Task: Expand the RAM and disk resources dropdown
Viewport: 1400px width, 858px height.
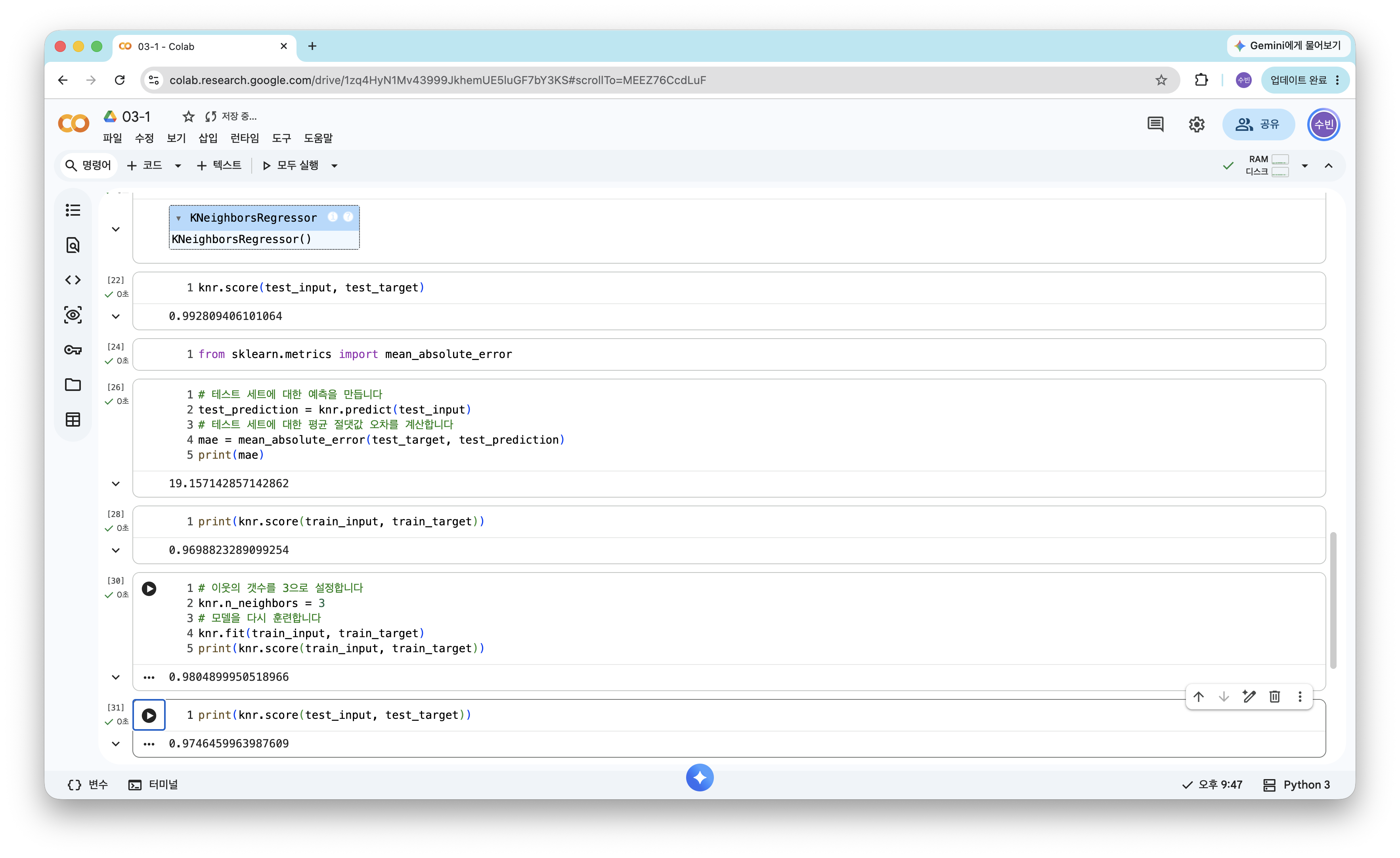Action: pyautogui.click(x=1304, y=166)
